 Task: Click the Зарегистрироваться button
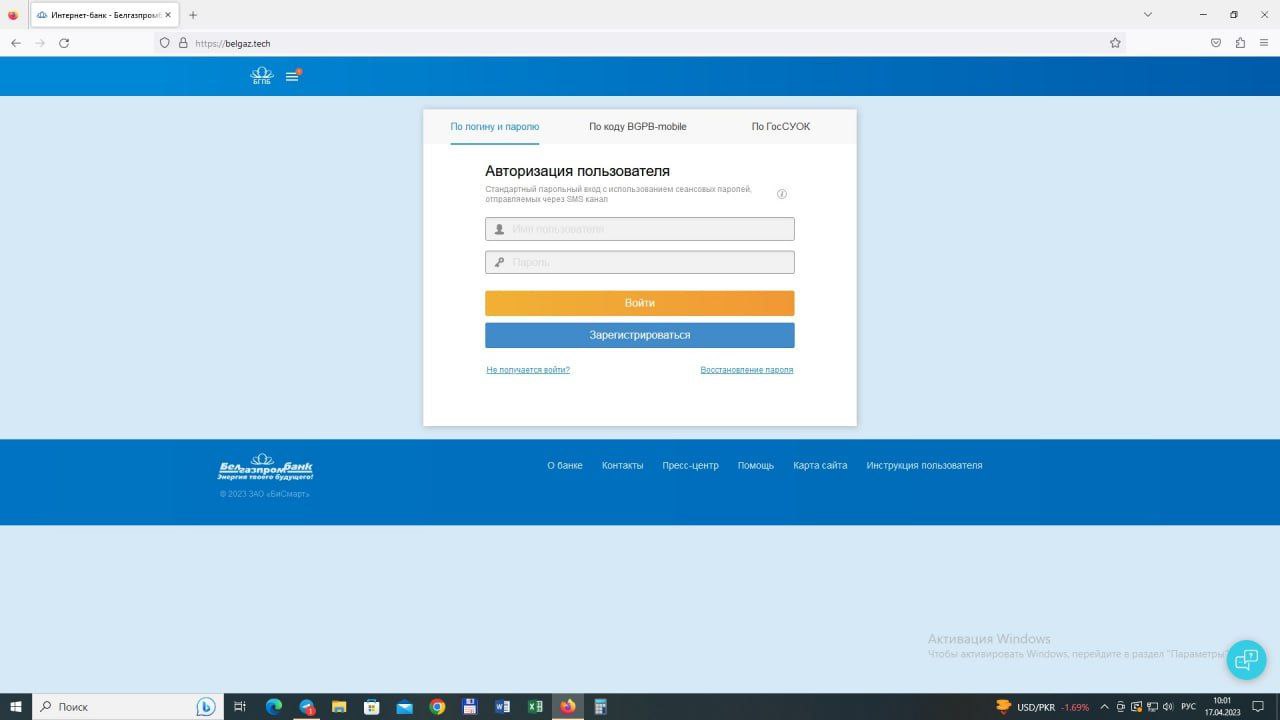(639, 335)
